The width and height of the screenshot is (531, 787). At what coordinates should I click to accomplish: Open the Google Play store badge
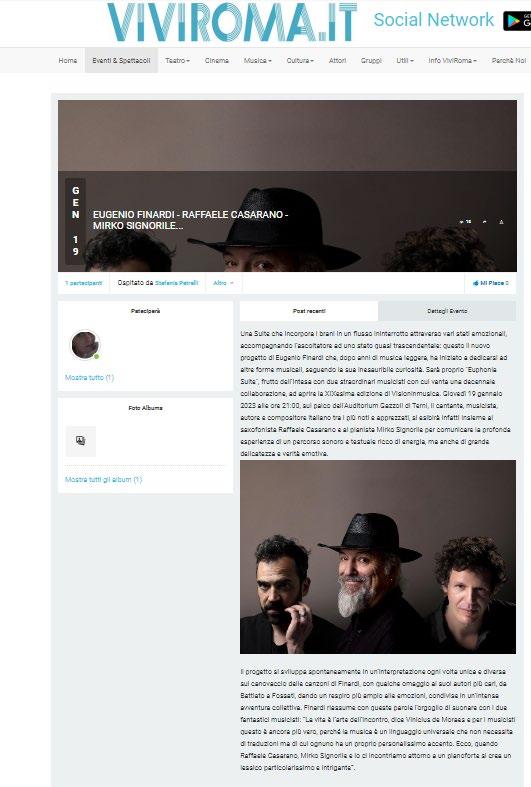coord(517,21)
